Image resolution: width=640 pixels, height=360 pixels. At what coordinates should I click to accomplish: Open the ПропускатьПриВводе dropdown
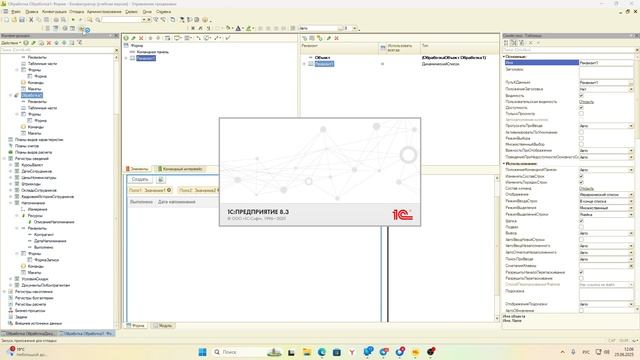click(631, 126)
